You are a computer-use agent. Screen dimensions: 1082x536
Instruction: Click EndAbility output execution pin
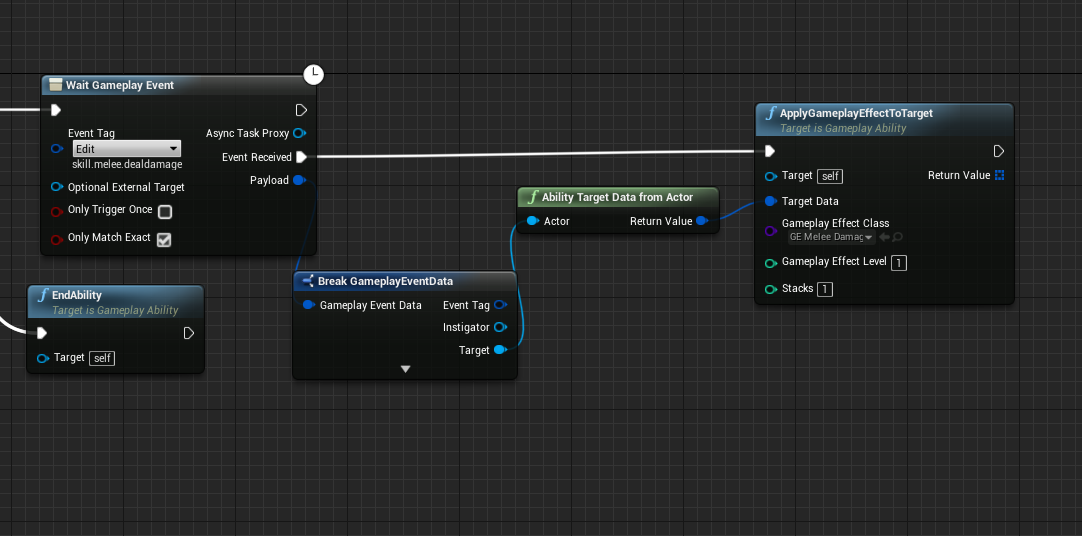tap(189, 334)
